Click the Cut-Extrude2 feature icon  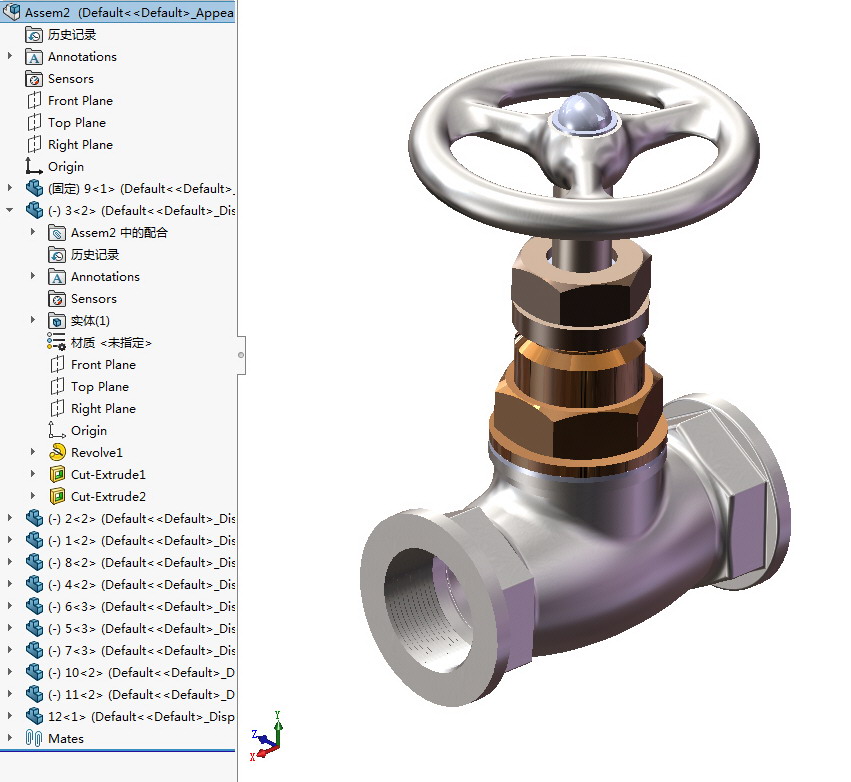[57, 496]
